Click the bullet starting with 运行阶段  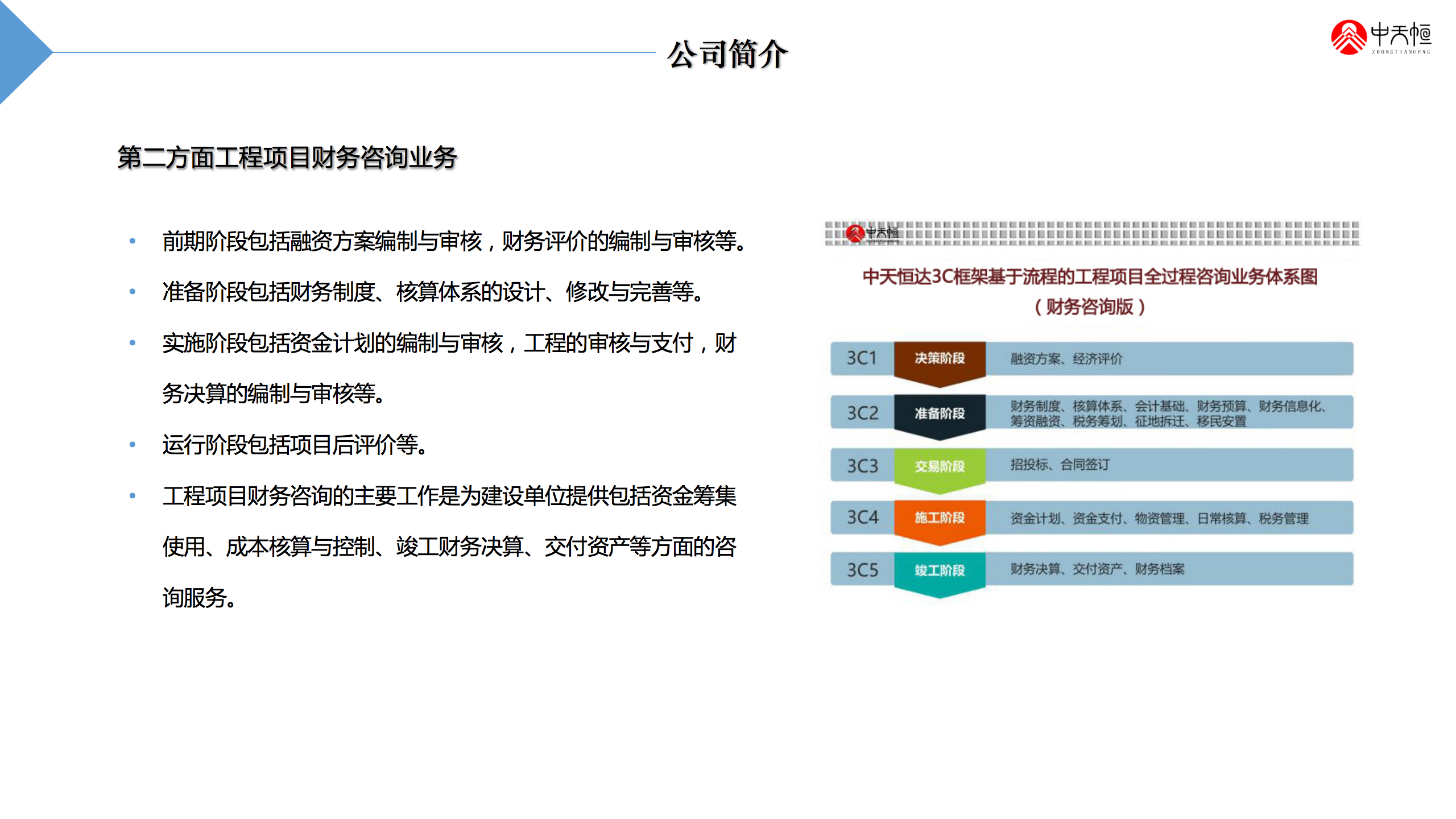[x=295, y=445]
